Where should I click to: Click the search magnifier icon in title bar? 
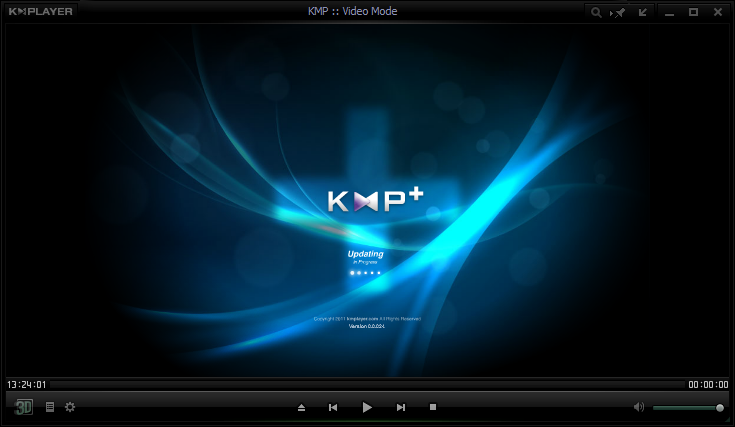pos(596,12)
